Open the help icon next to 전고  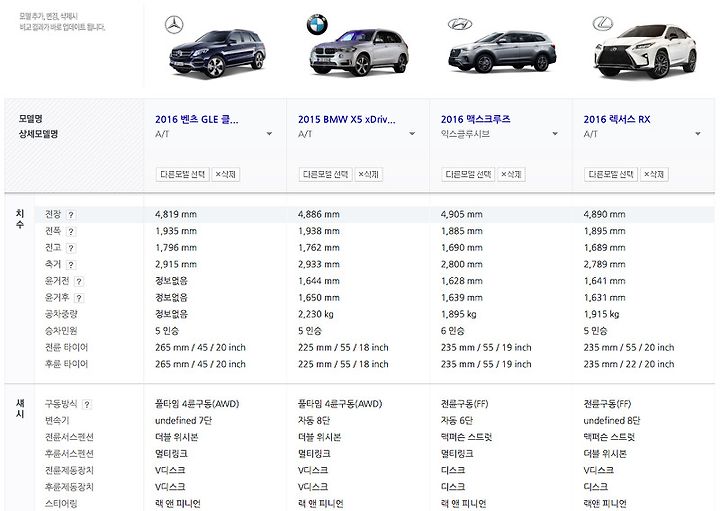pos(71,248)
